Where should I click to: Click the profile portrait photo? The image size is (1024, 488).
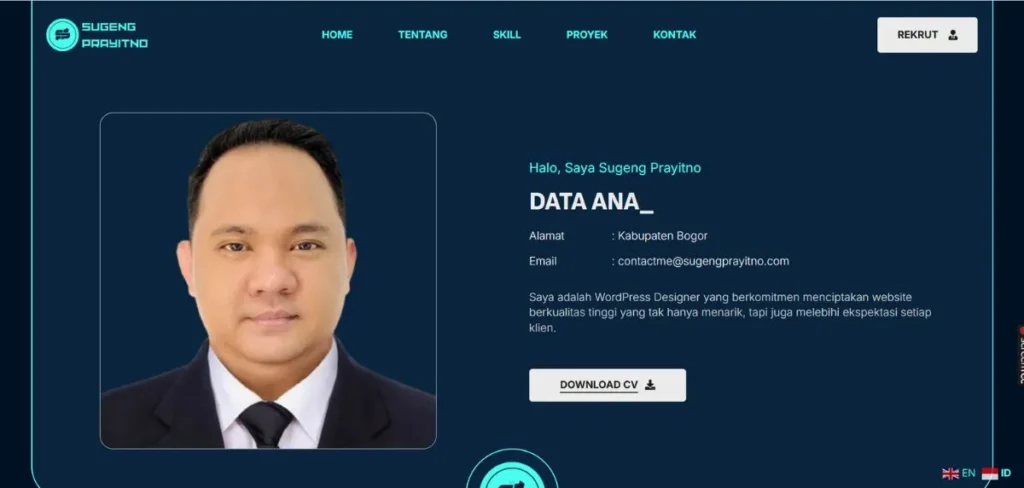tap(268, 281)
